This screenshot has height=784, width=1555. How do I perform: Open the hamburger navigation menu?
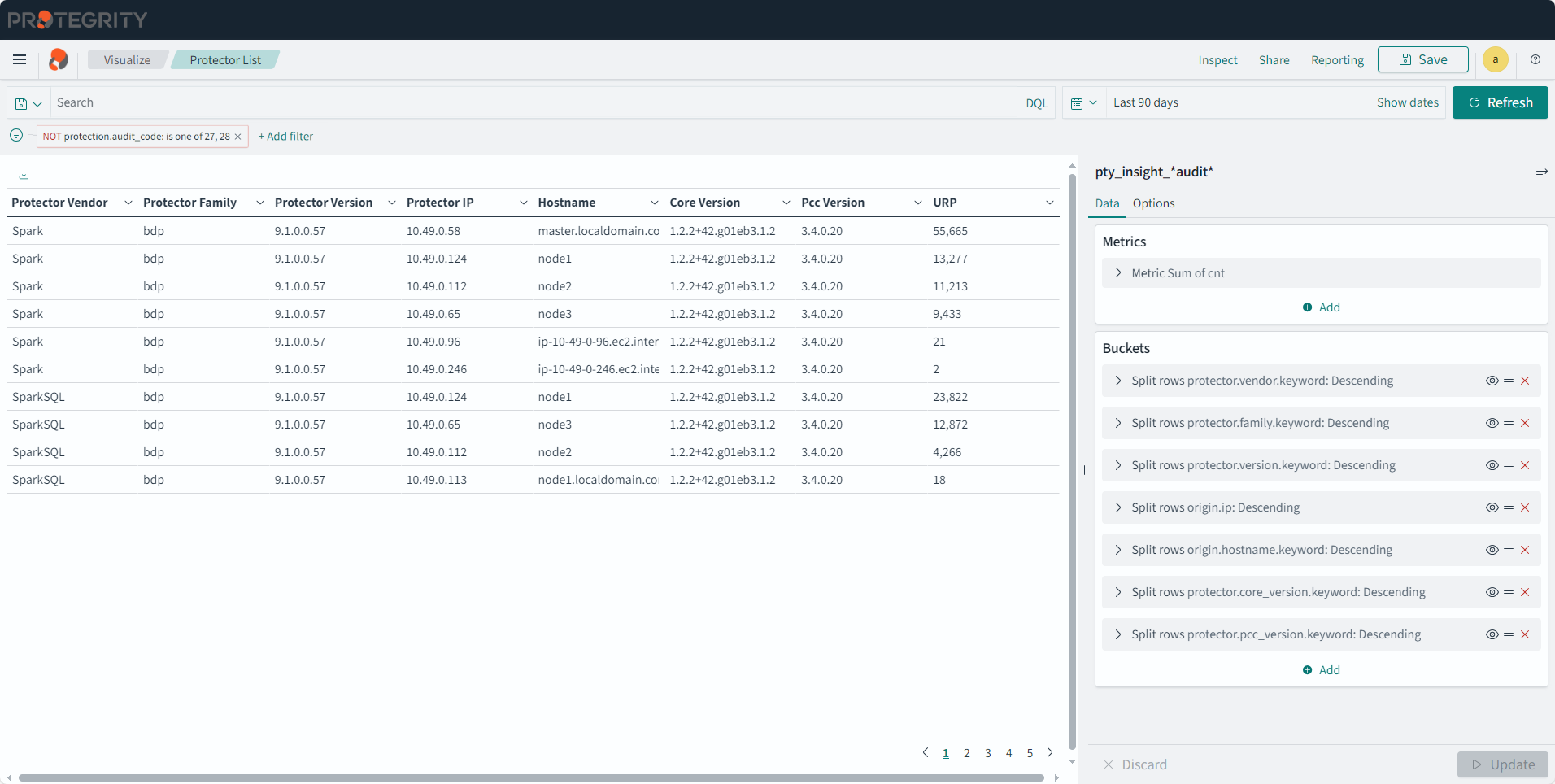tap(20, 59)
